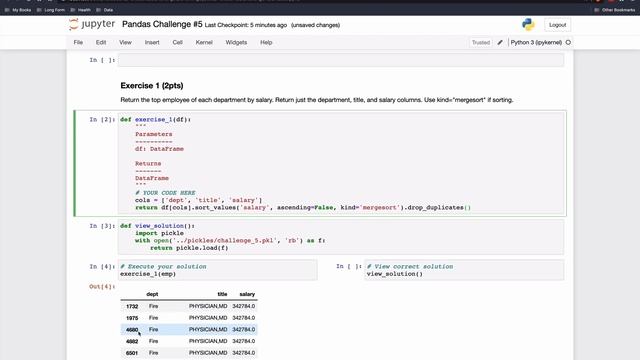The width and height of the screenshot is (640, 360).
Task: Click the Out[4] output prompt
Action: pyautogui.click(x=102, y=287)
